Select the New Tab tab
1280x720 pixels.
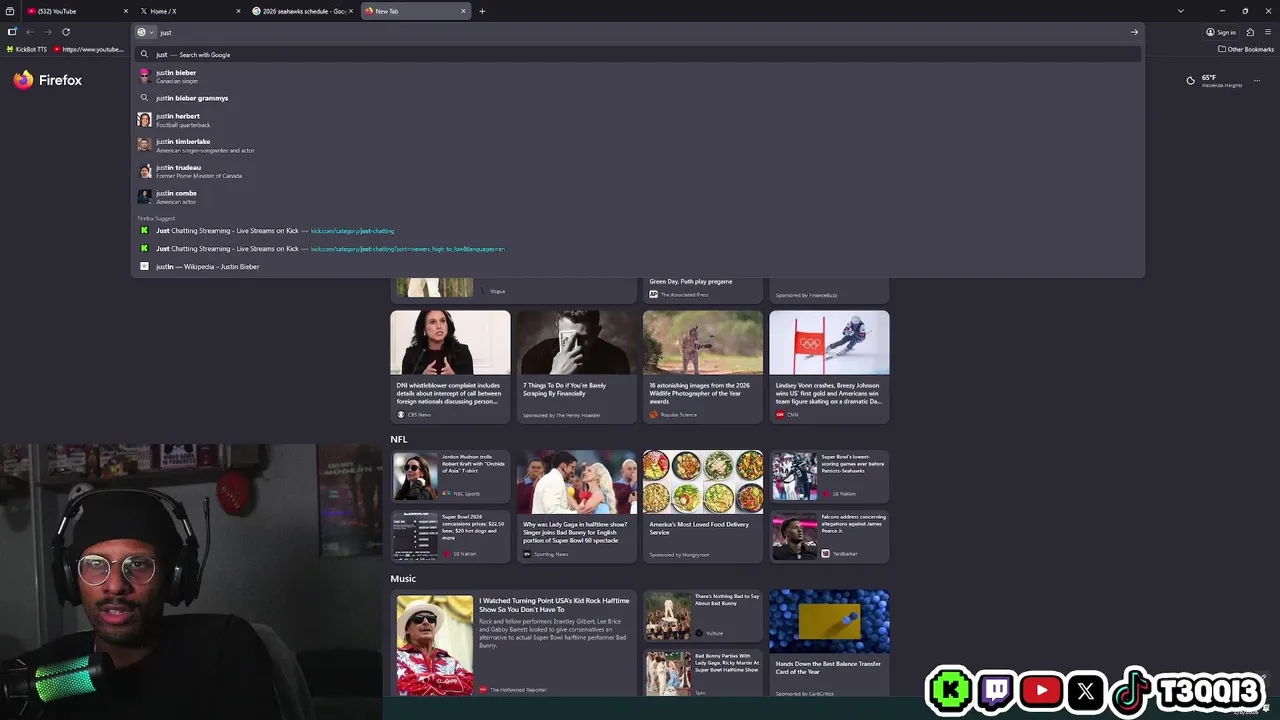pyautogui.click(x=414, y=11)
